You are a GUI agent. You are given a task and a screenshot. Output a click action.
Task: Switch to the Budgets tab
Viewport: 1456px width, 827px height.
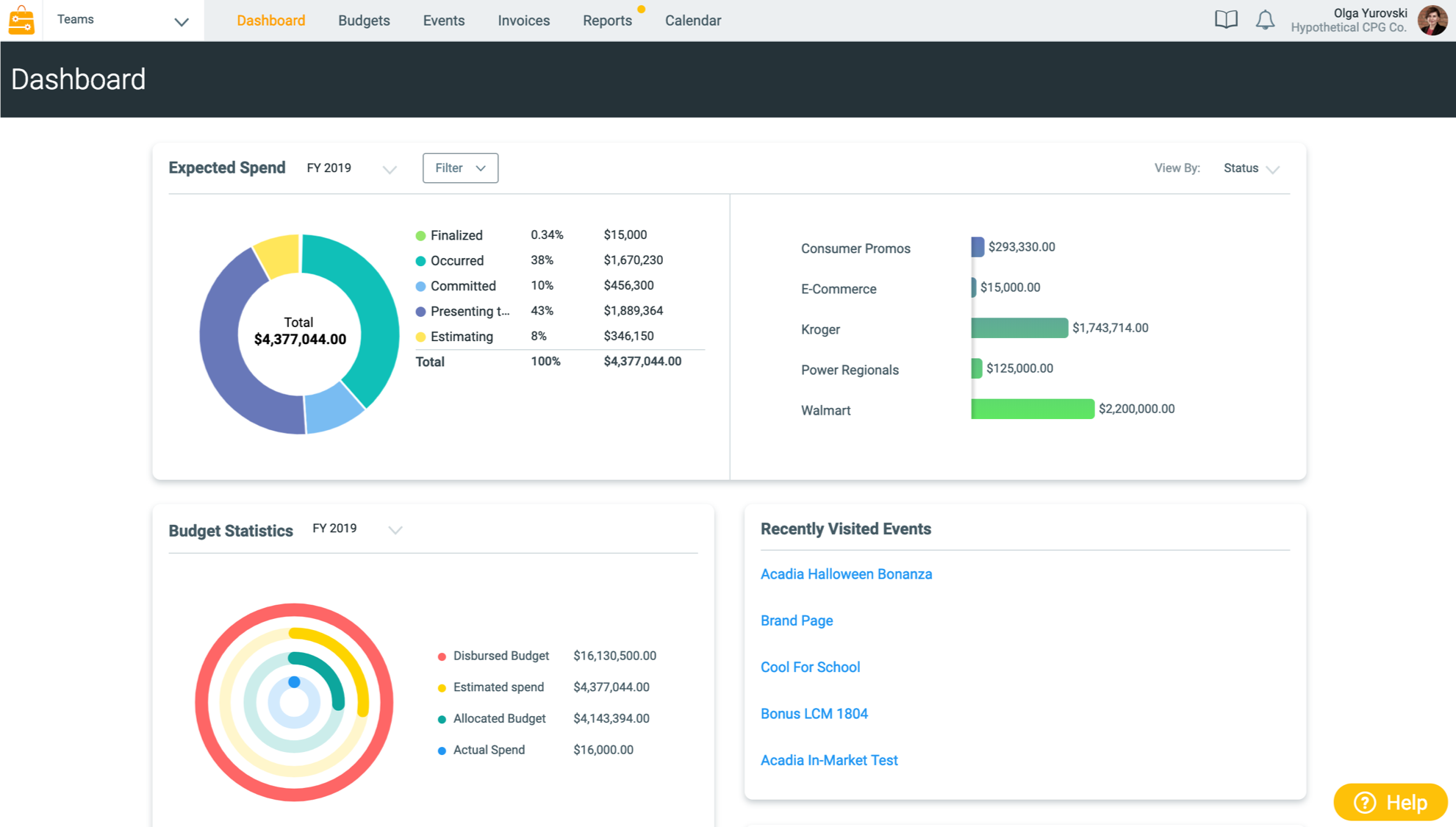tap(364, 21)
